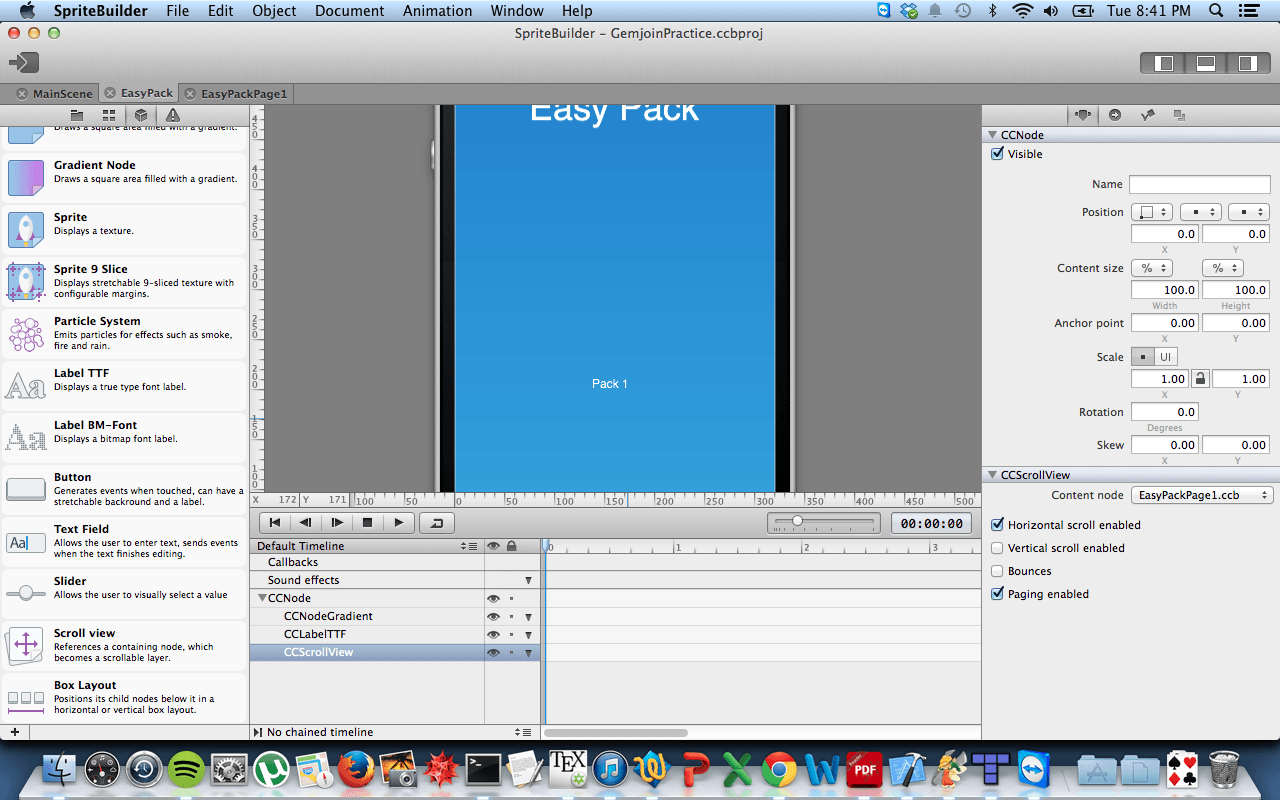Open the Document menu
The width and height of the screenshot is (1280, 800).
coord(349,11)
